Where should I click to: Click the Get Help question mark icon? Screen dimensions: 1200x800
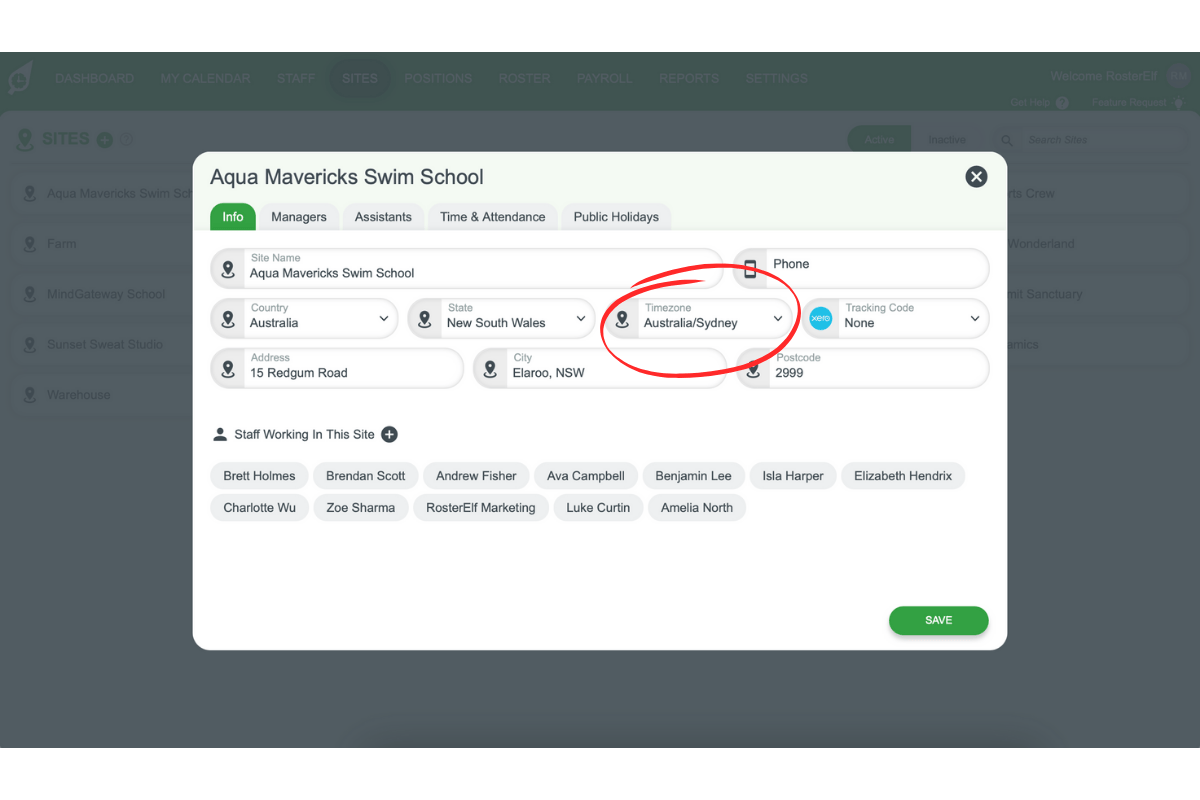1063,102
